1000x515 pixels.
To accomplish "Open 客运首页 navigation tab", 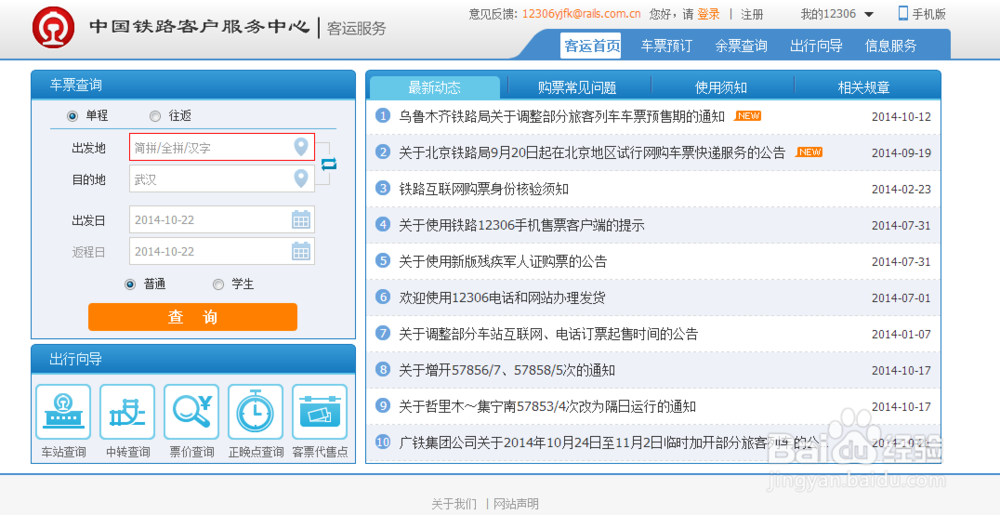I will tap(592, 46).
